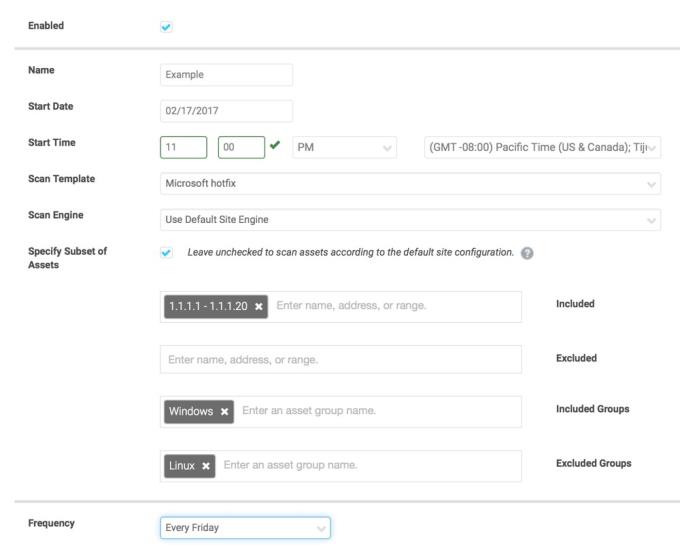Open the AM/PM dropdown

[x=344, y=148]
